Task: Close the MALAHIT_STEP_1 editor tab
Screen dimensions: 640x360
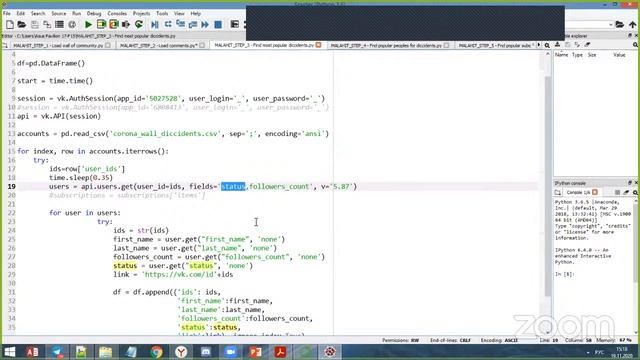Action: (108, 45)
